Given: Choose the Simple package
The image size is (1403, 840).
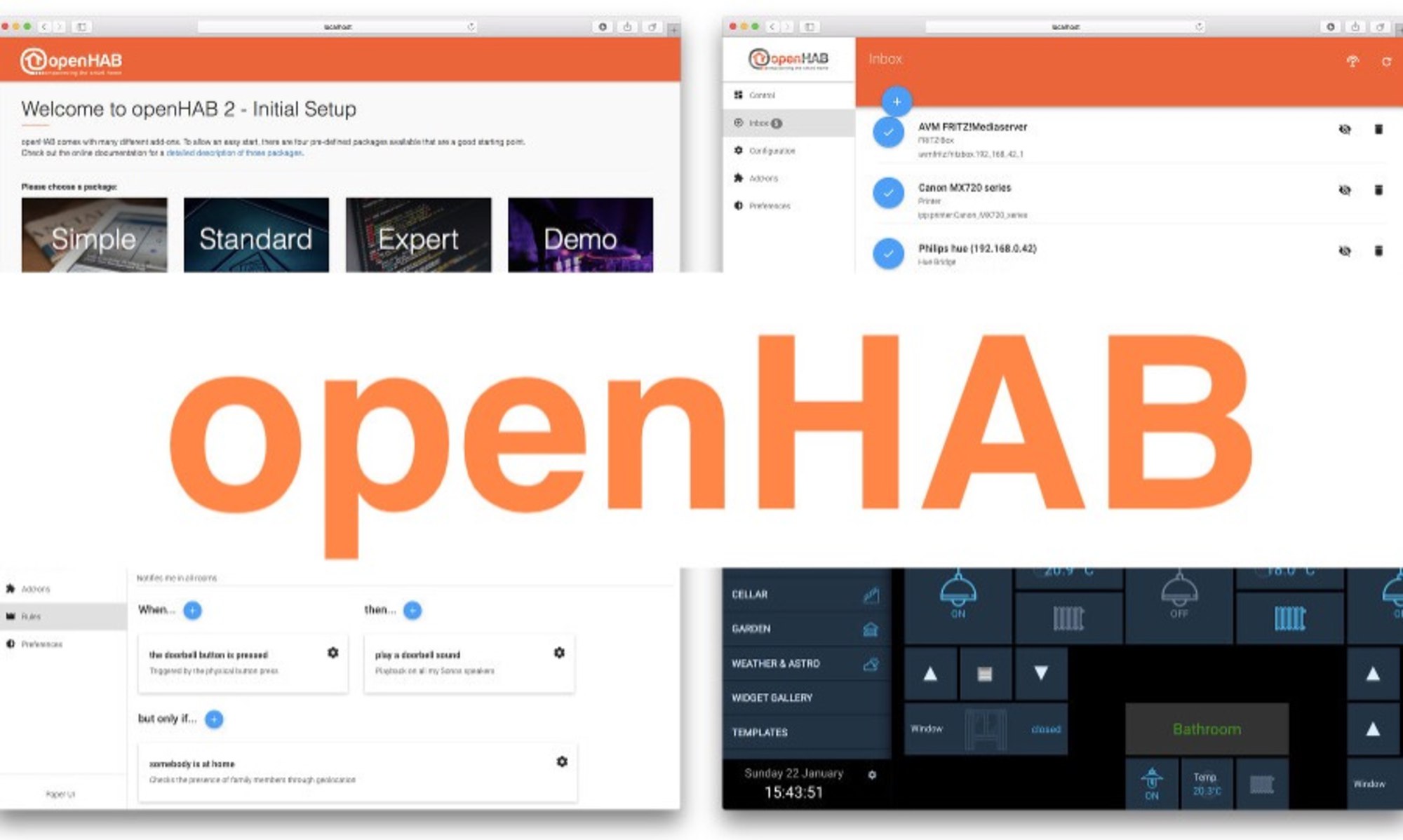Looking at the screenshot, I should point(94,235).
